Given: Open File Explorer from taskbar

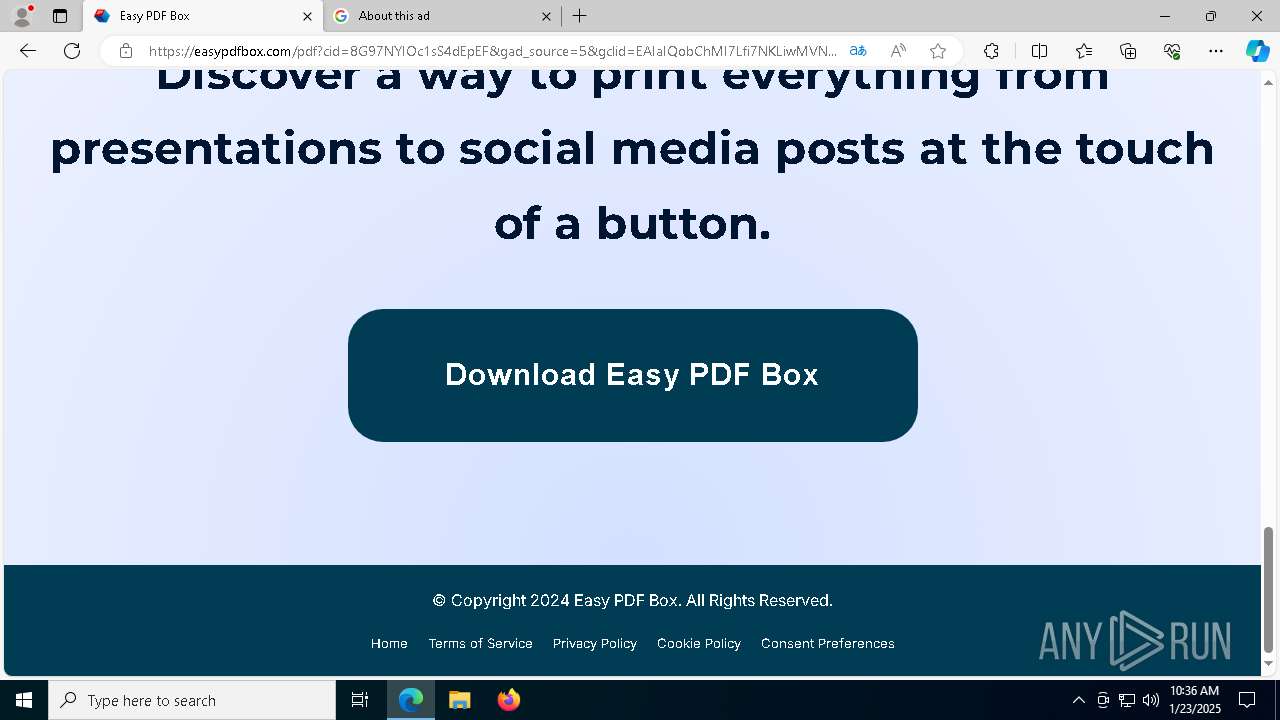Looking at the screenshot, I should click(x=460, y=700).
